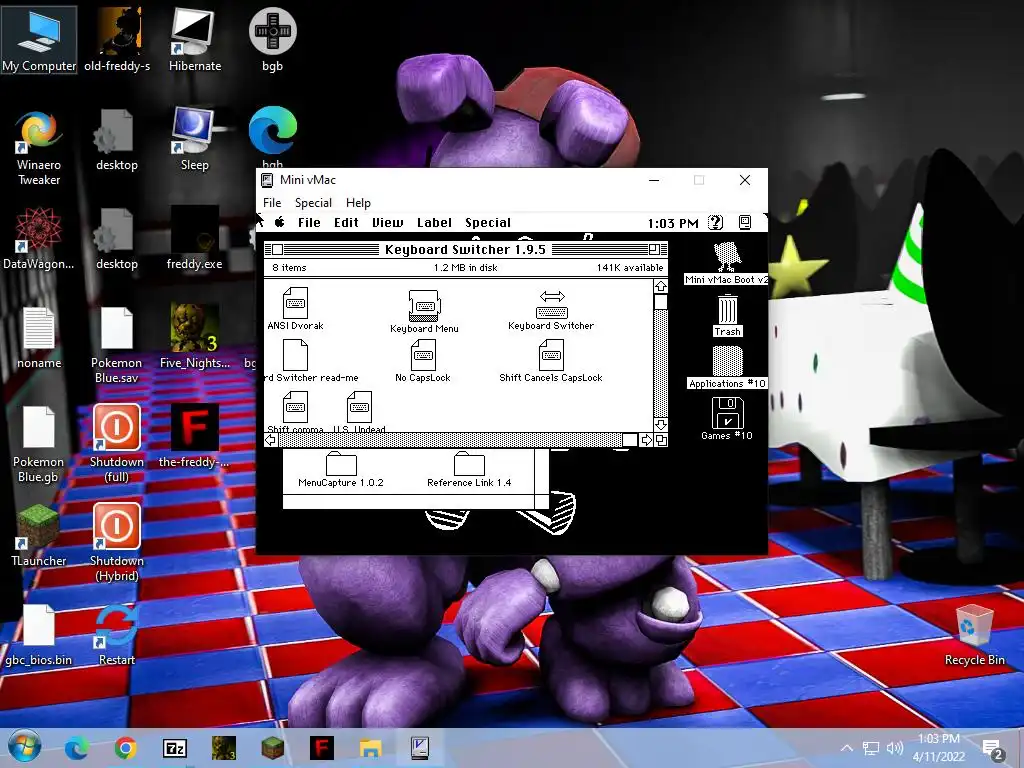Select the TLauncher desktop shortcut
This screenshot has height=768, width=1024.
click(39, 536)
